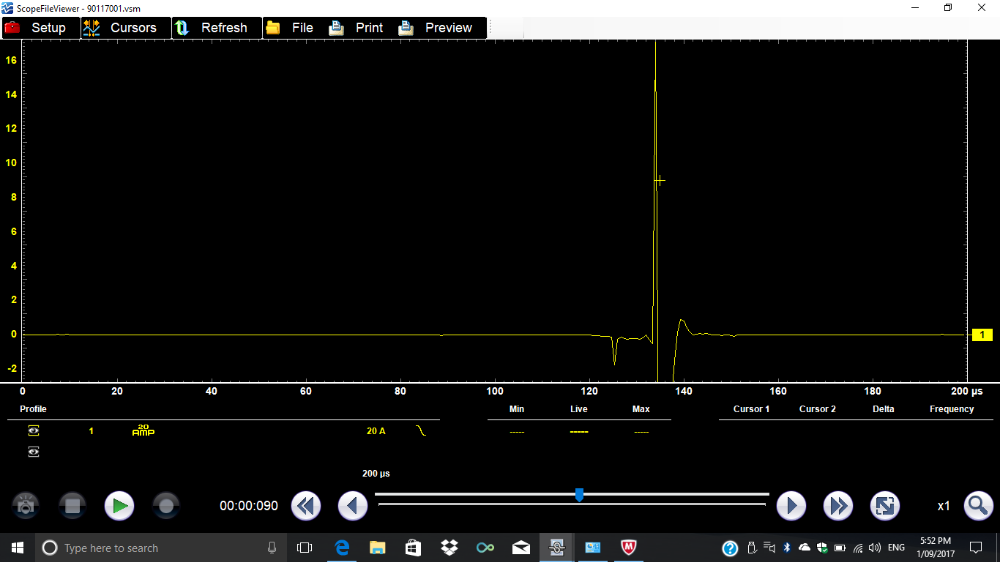
Task: Open the Setup menu
Action: tap(40, 28)
